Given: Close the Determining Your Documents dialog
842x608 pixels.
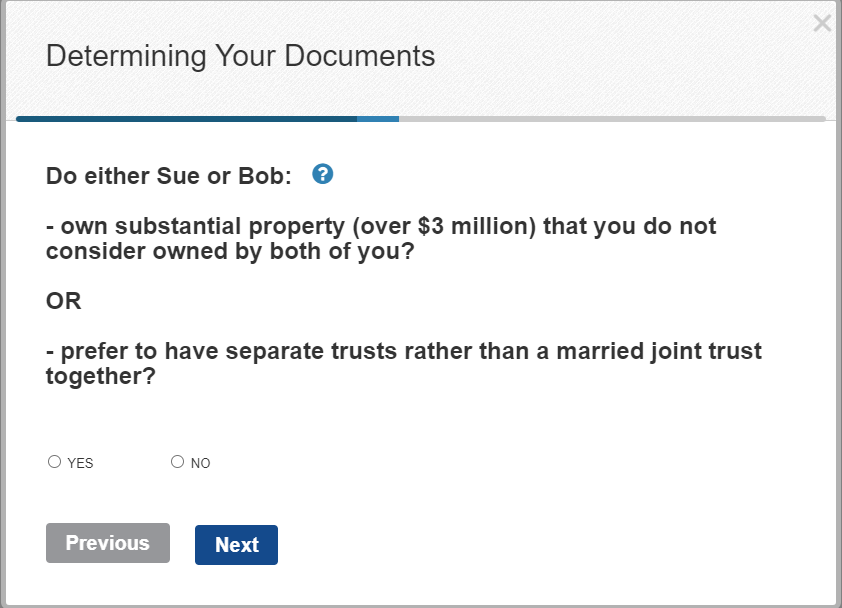Looking at the screenshot, I should (x=822, y=23).
